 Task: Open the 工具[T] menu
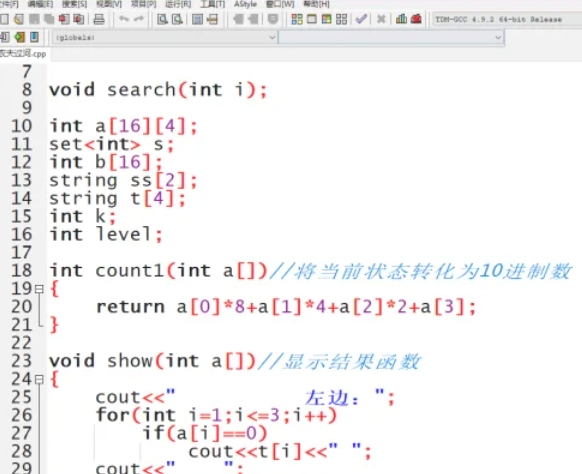(x=213, y=4)
